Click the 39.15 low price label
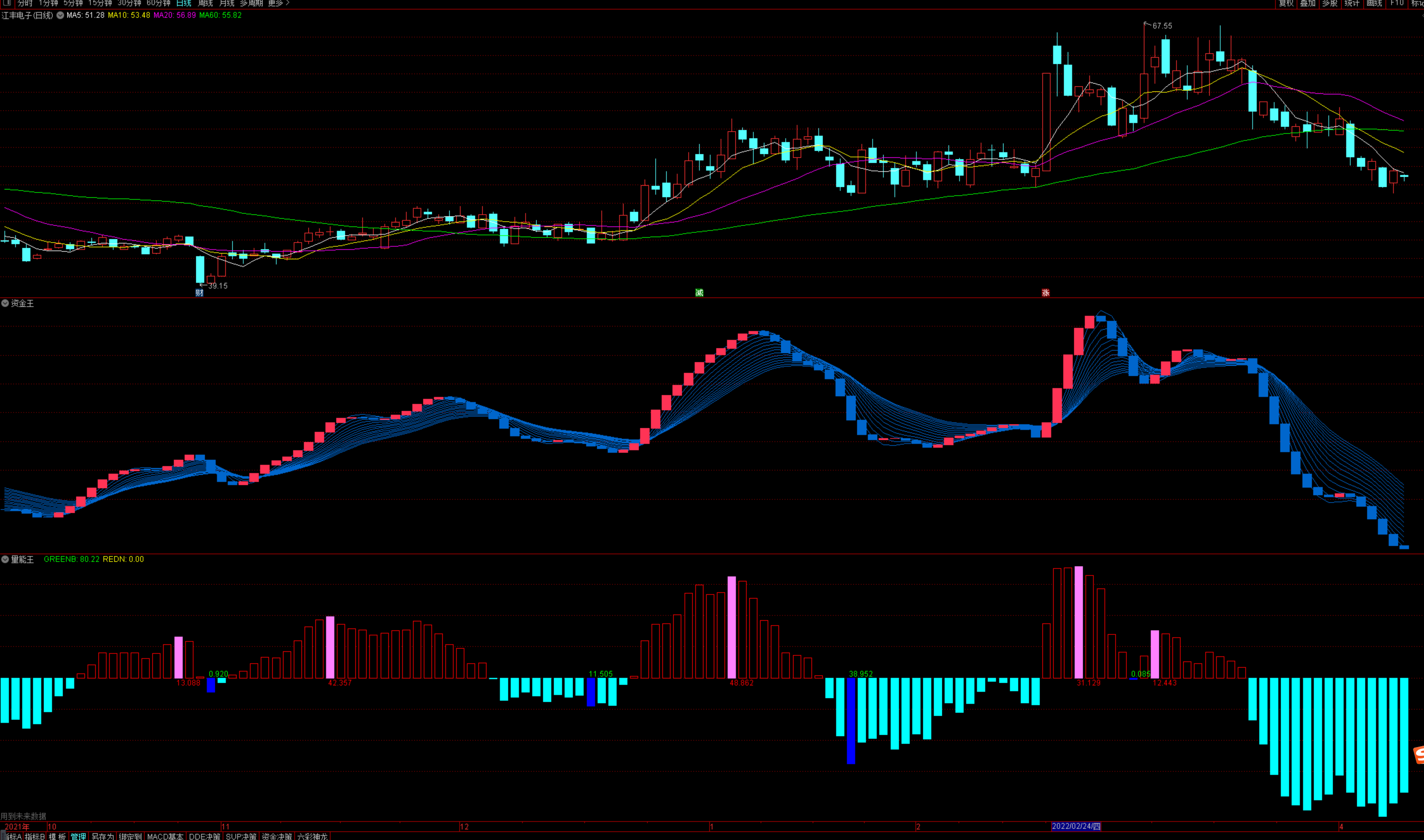This screenshot has height=840, width=1424. 218,286
